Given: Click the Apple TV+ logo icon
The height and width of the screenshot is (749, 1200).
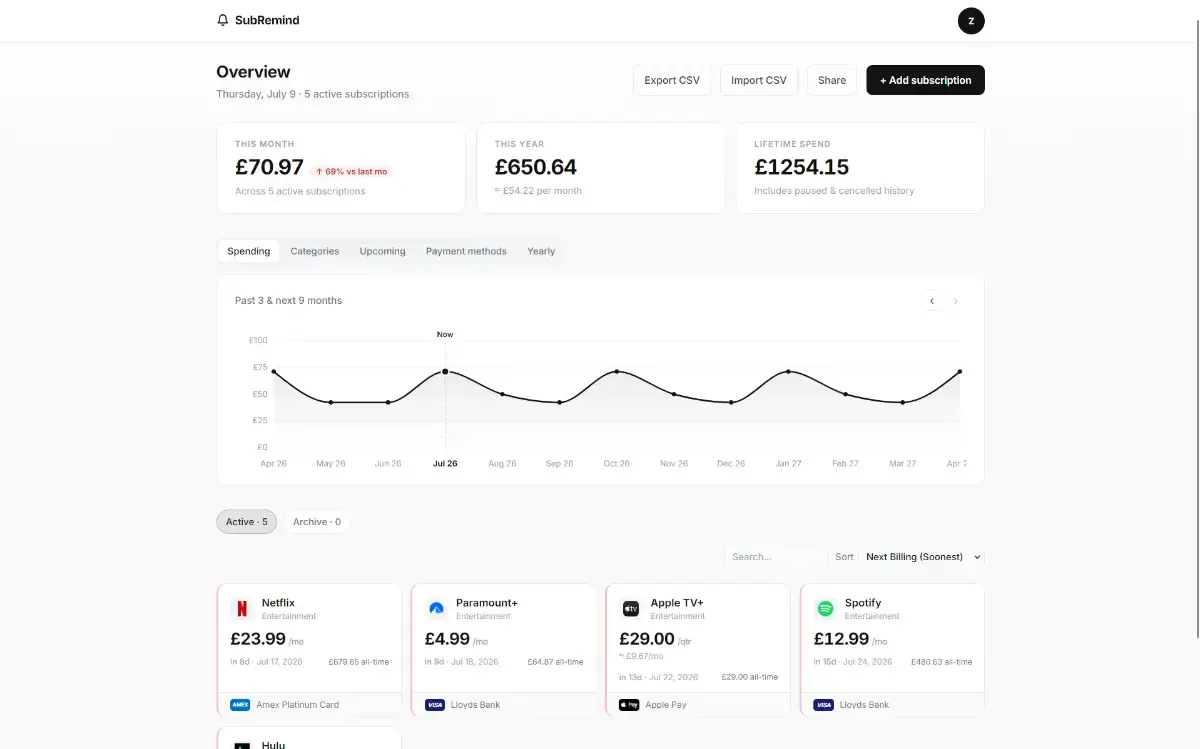Looking at the screenshot, I should [630, 608].
